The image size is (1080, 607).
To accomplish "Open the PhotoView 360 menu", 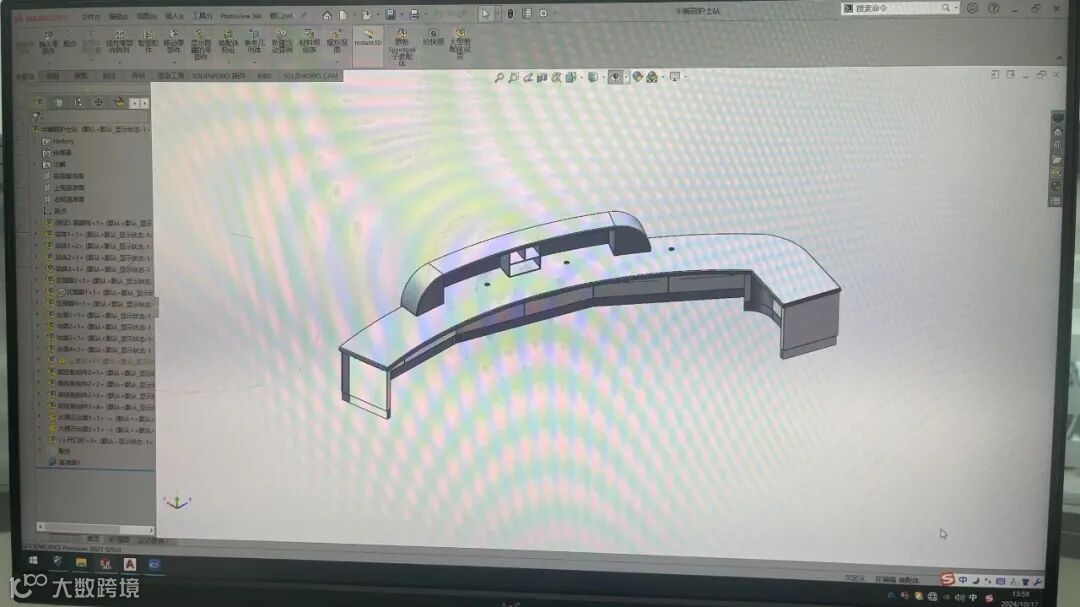I will 240,16.
